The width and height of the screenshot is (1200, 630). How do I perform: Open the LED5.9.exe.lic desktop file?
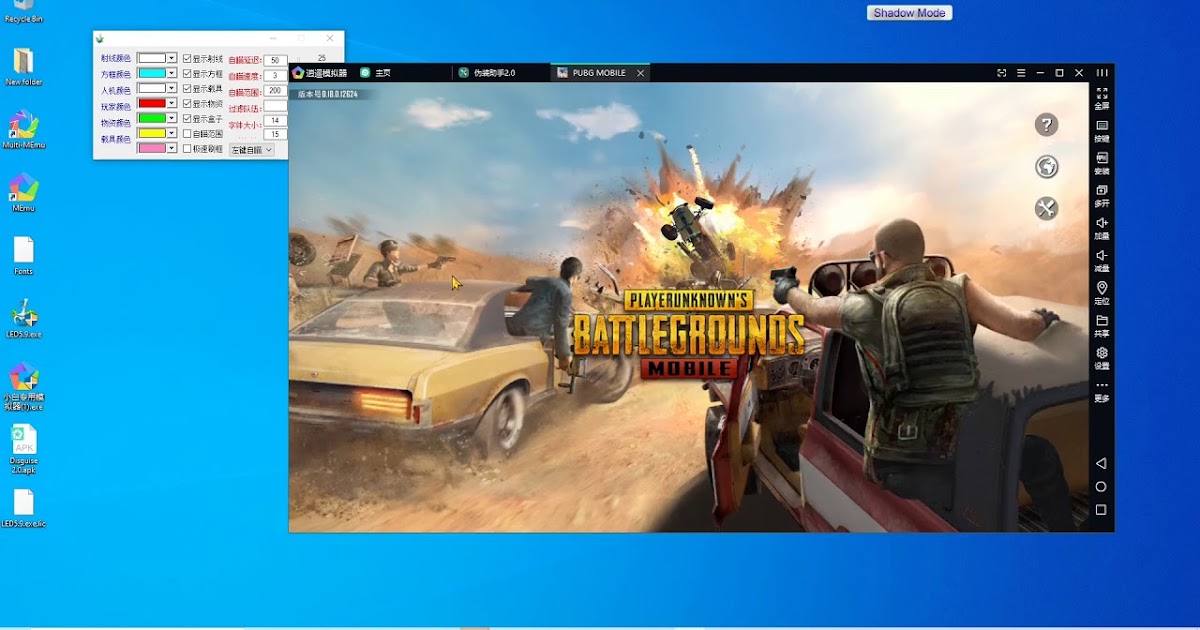coord(23,508)
